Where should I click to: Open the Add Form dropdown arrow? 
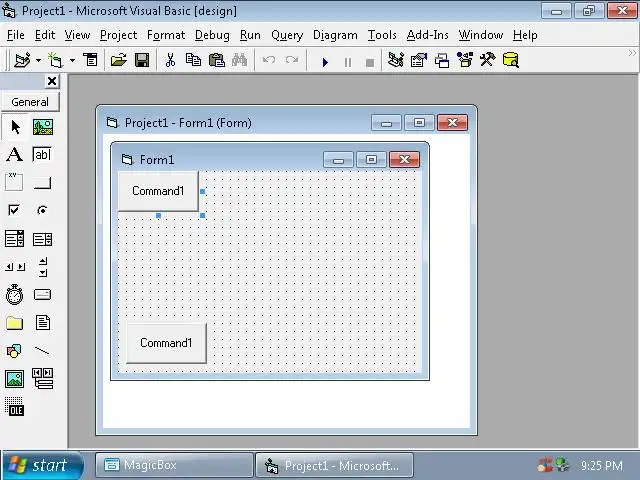pos(72,60)
